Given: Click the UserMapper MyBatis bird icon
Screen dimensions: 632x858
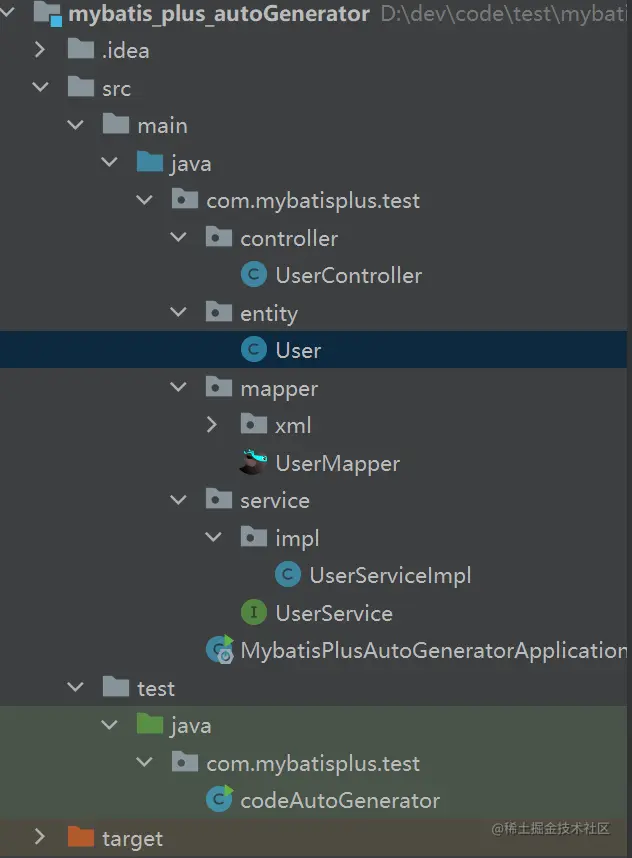Looking at the screenshot, I should tap(253, 462).
